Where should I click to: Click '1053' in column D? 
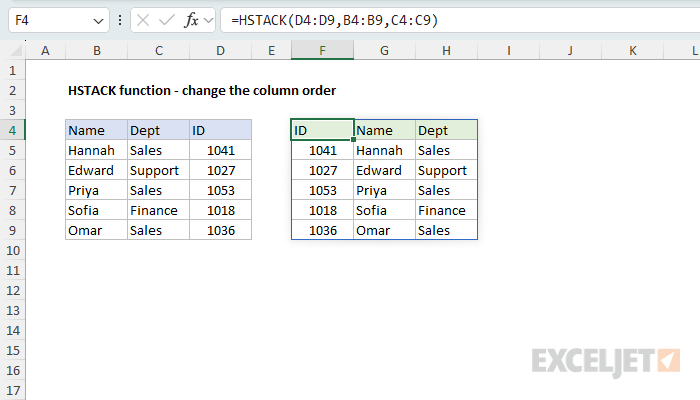(221, 191)
